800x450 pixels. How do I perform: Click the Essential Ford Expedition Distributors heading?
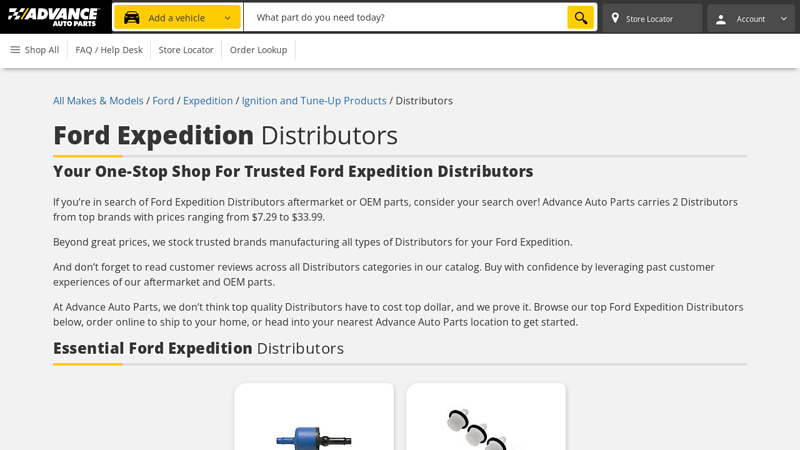click(x=198, y=348)
